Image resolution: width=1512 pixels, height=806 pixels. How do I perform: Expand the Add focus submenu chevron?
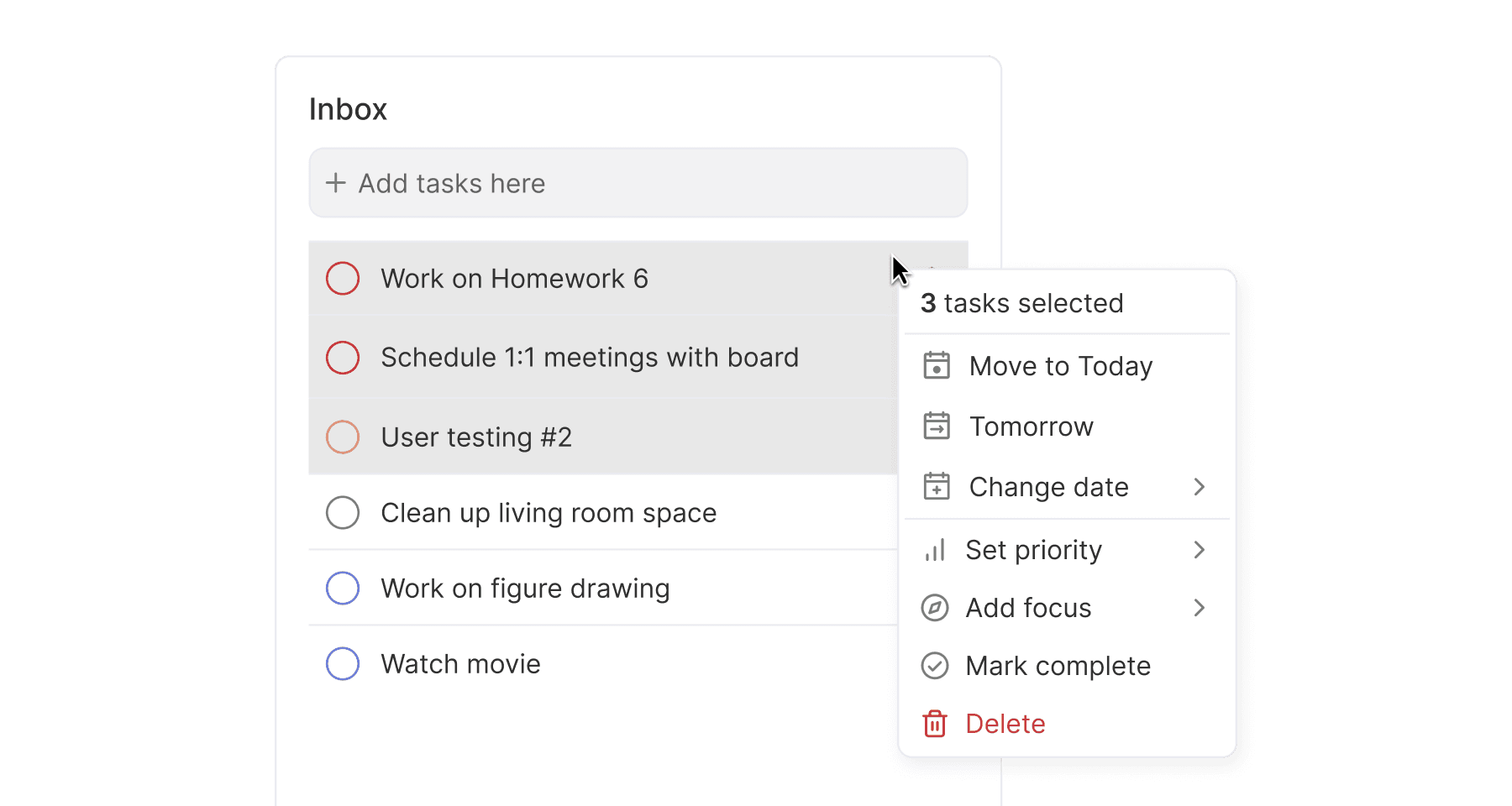point(1200,608)
